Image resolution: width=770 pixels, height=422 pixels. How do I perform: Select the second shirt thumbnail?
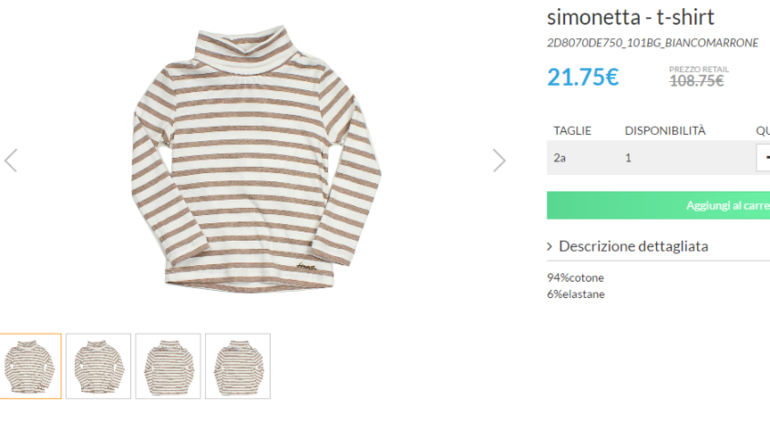[98, 366]
